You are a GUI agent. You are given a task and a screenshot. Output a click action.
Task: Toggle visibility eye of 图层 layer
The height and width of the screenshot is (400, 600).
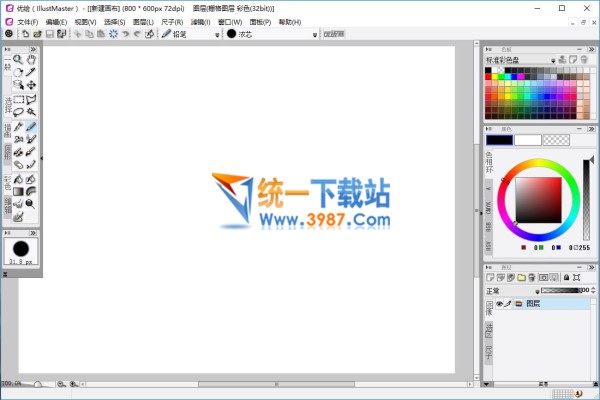click(x=499, y=304)
